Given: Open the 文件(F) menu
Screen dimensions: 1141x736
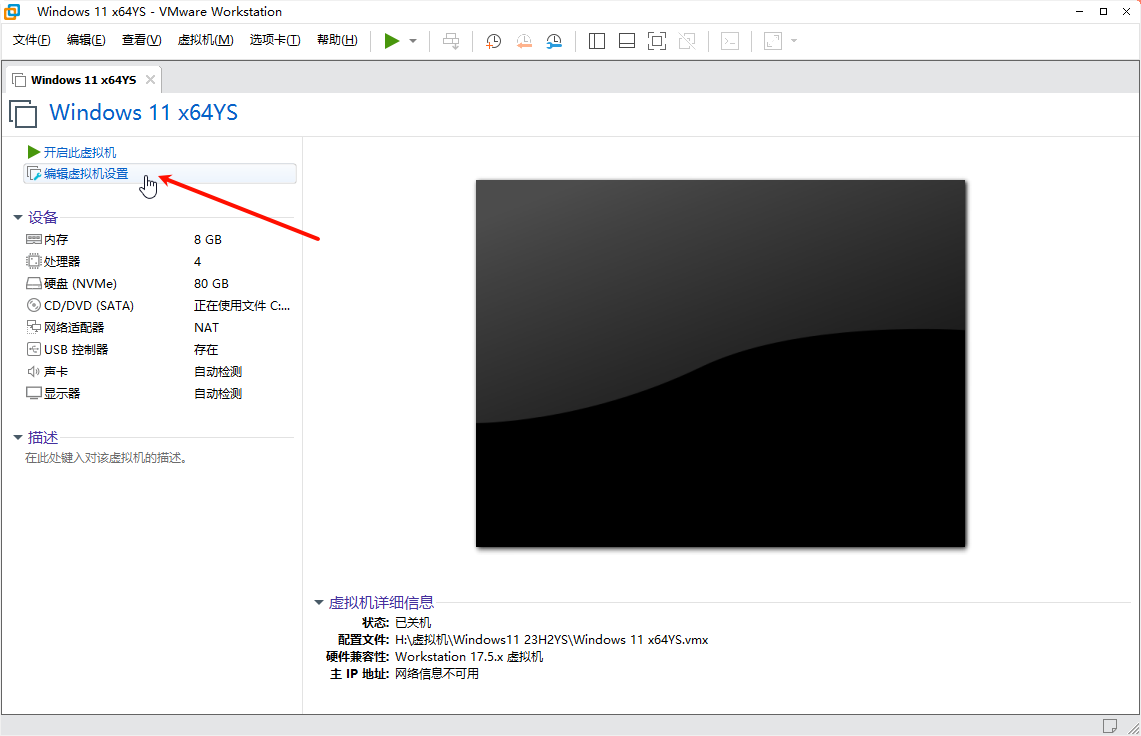Looking at the screenshot, I should point(31,40).
